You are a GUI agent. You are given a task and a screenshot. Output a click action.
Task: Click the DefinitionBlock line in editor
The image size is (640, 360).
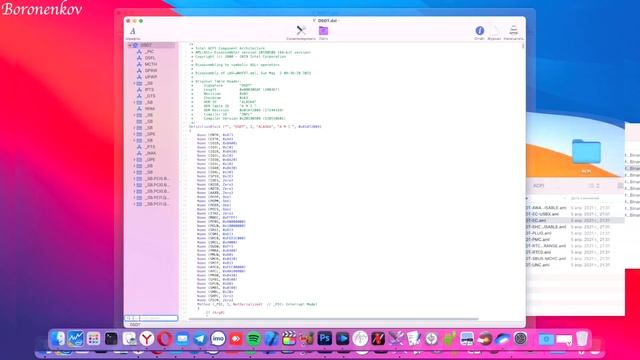[x=255, y=127]
